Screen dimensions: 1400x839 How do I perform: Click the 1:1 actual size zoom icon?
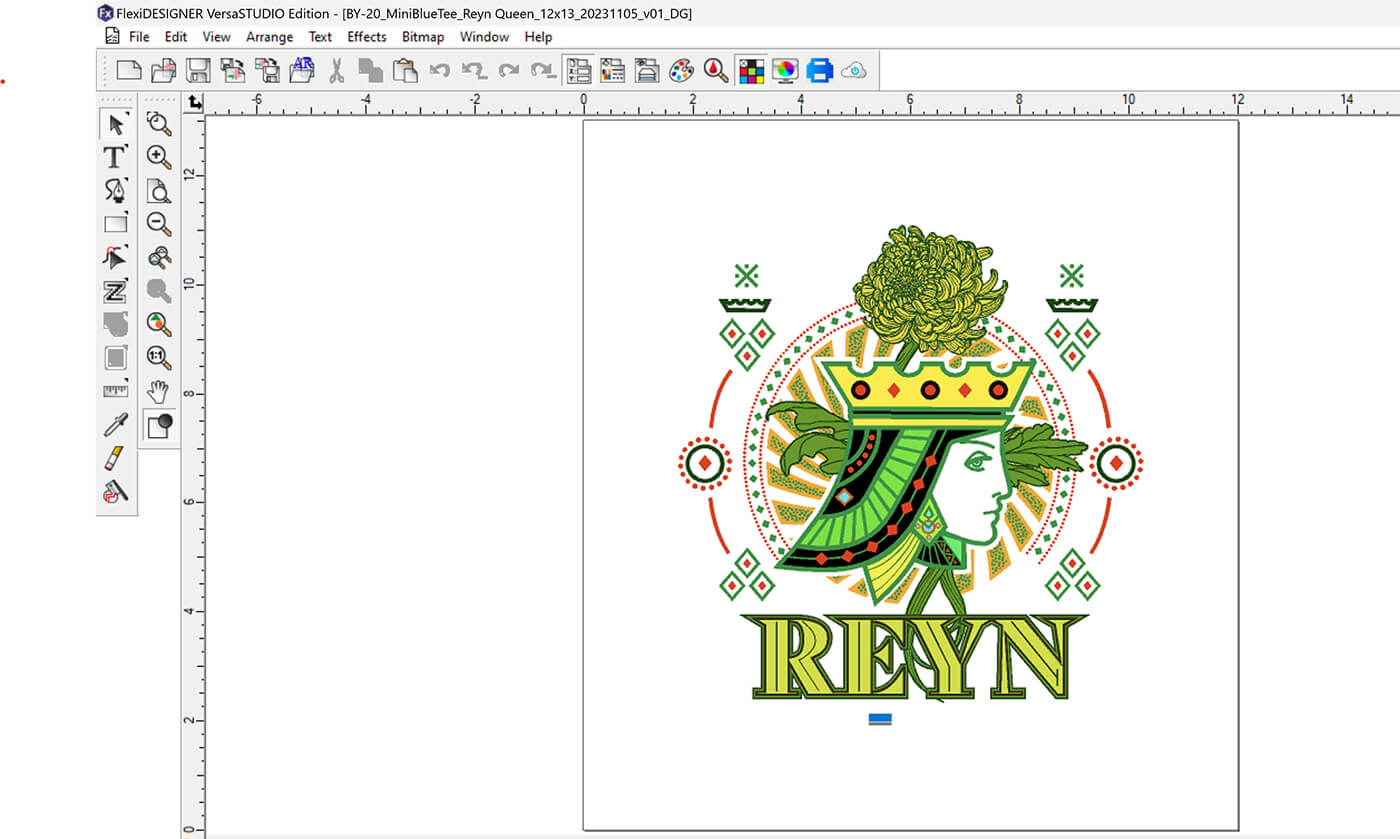pyautogui.click(x=159, y=357)
